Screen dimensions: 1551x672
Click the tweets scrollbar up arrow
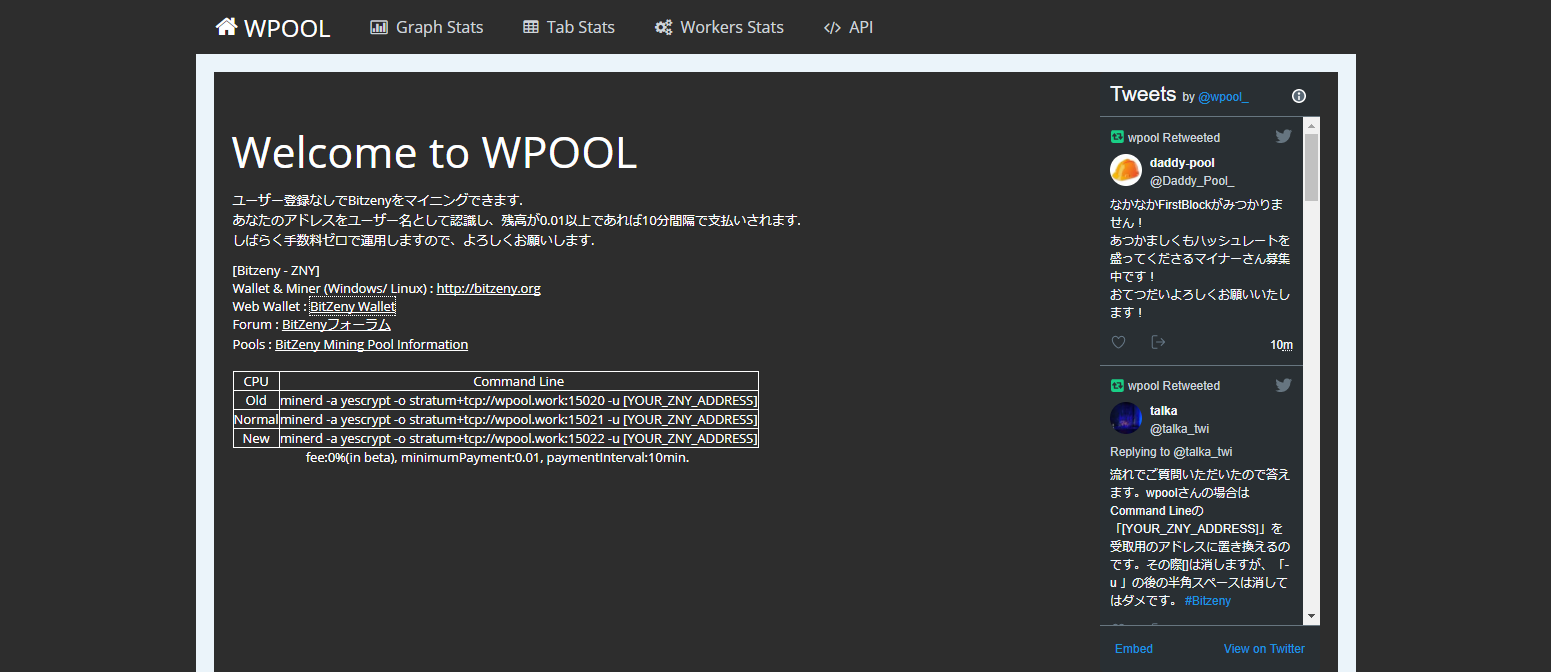[1312, 125]
